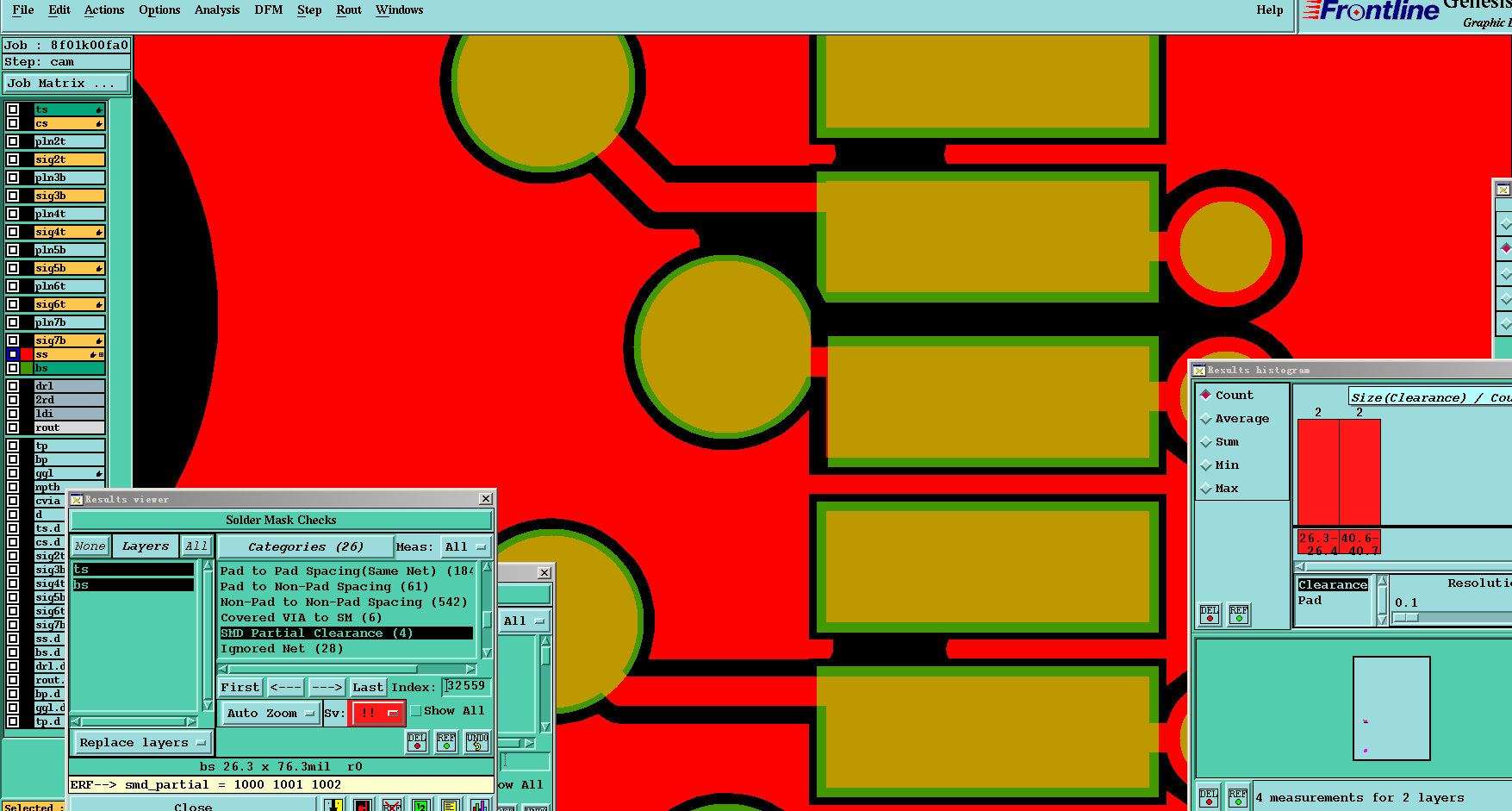Click the Last result button
Viewport: 1512px width, 811px height.
pos(368,687)
